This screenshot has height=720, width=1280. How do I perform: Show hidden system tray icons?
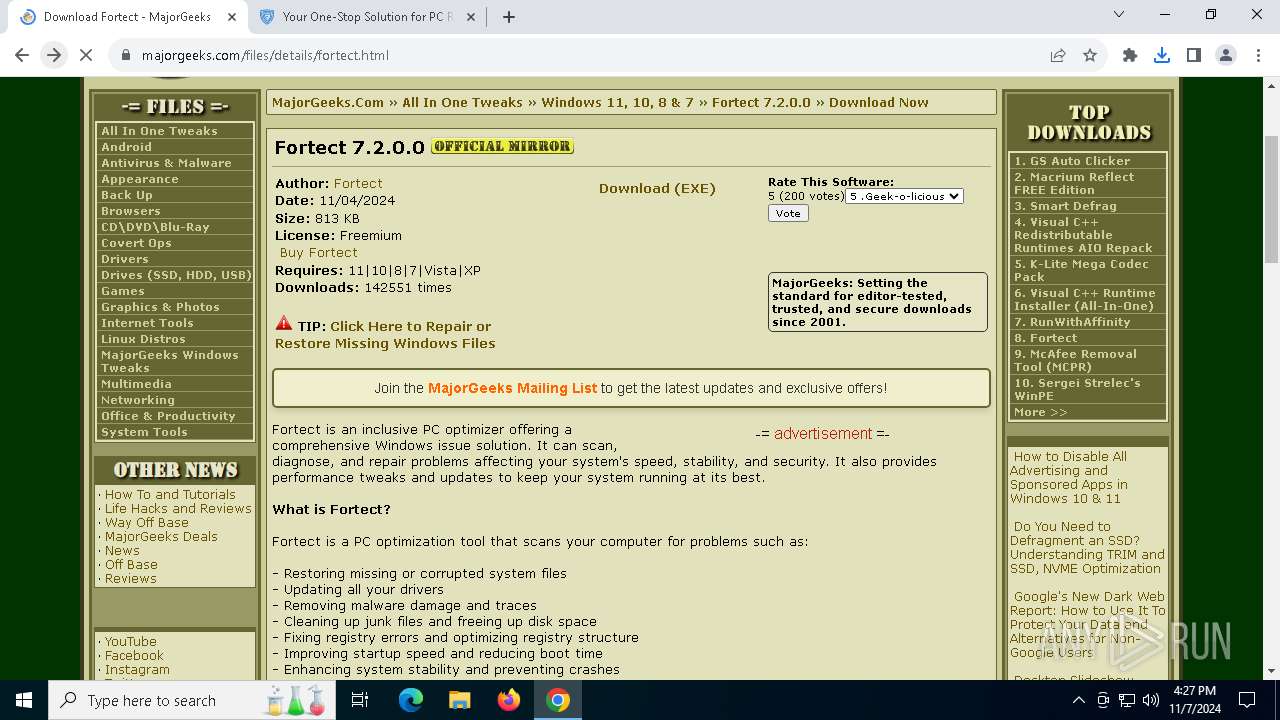click(x=1078, y=700)
